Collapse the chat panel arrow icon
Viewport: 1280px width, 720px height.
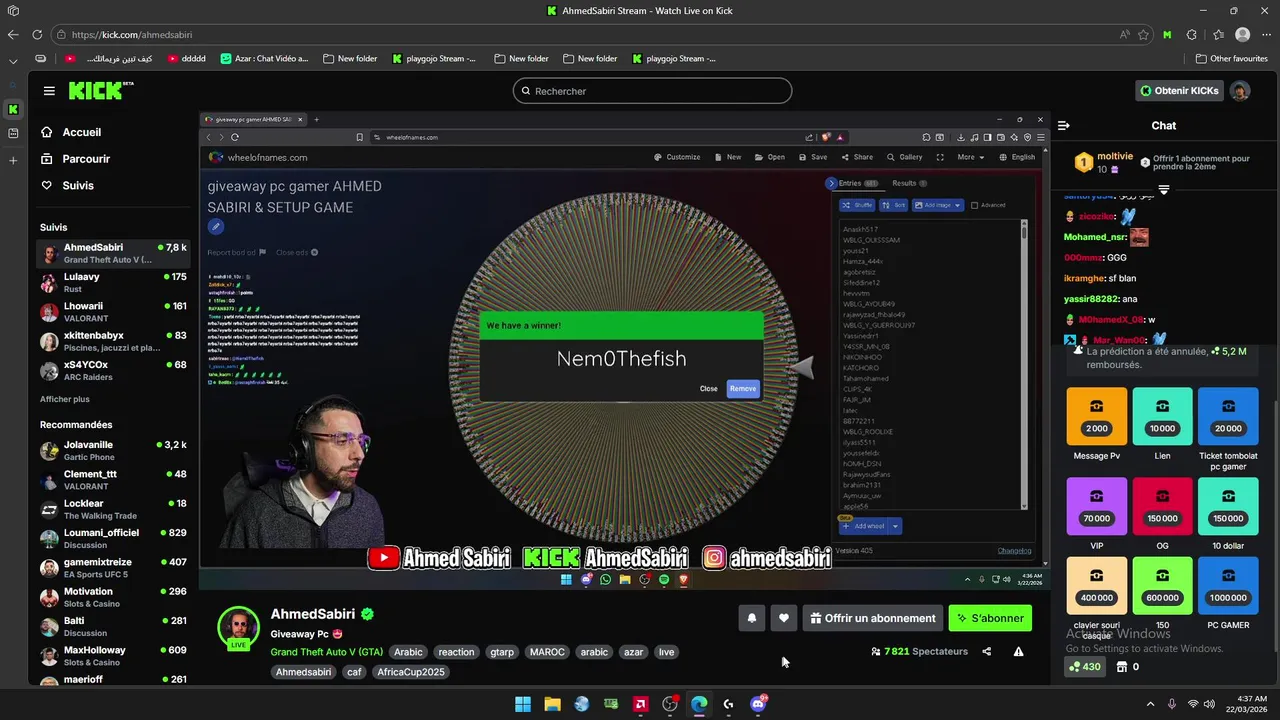coord(1064,126)
